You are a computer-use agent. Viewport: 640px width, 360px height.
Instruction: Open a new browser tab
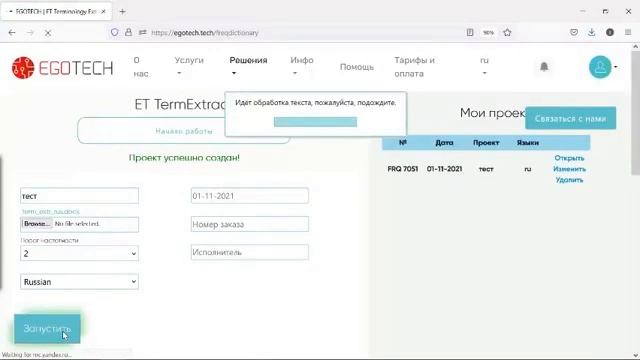click(x=122, y=11)
